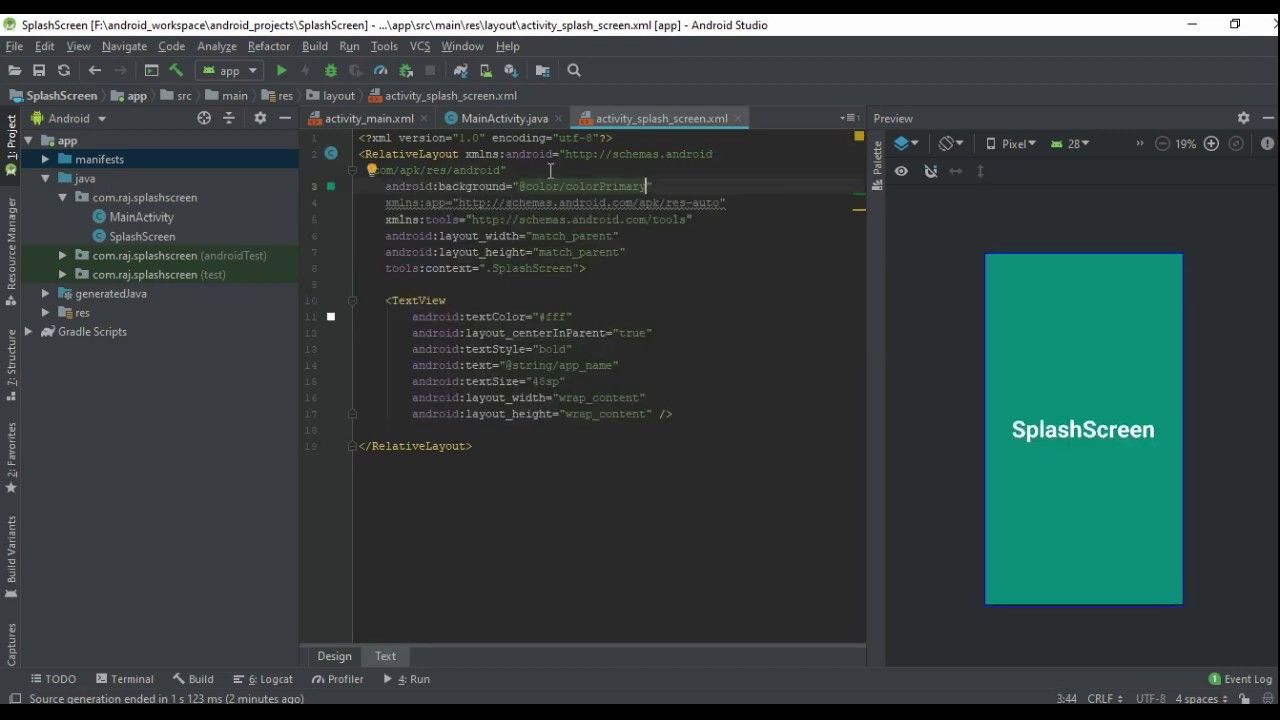The width and height of the screenshot is (1280, 720).
Task: Click the Search Everywhere magnifier icon
Action: 574,70
